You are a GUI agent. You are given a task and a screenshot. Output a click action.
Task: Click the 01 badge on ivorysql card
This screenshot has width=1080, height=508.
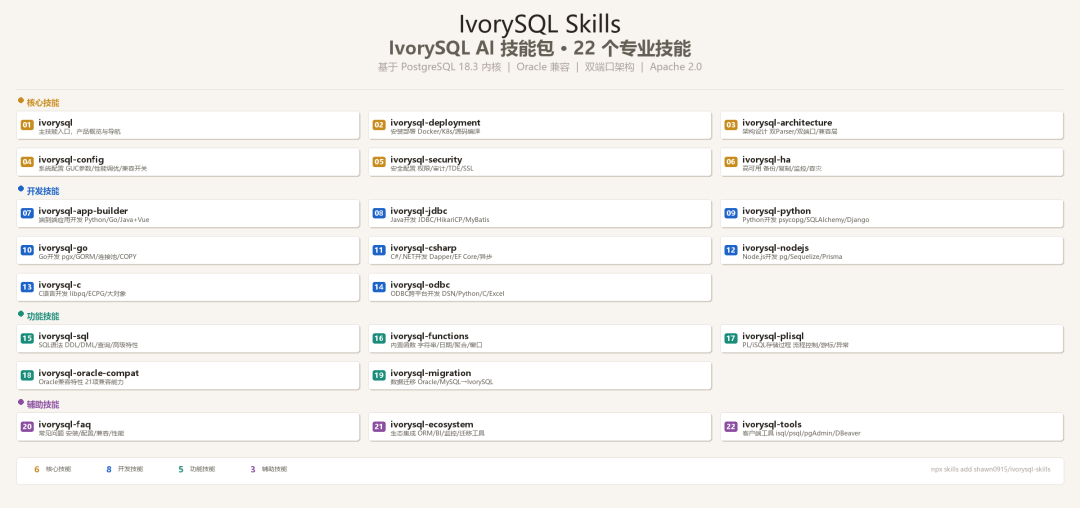(27, 125)
